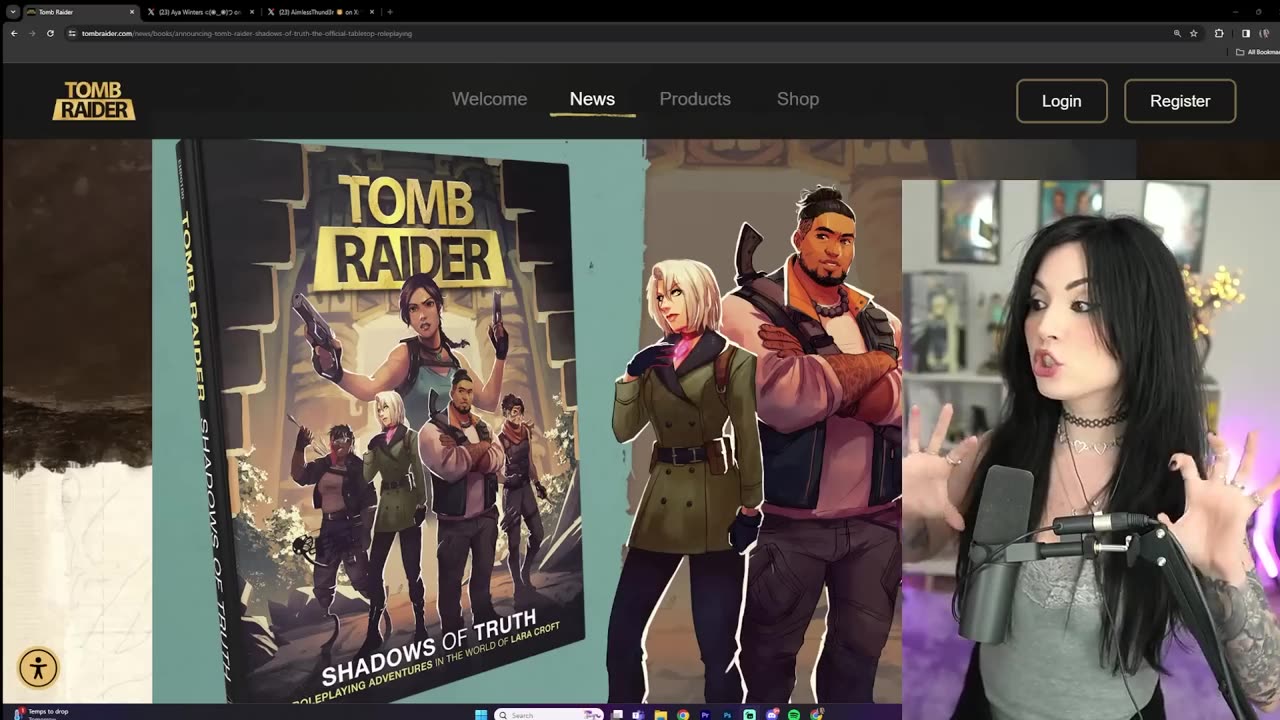Image resolution: width=1280 pixels, height=720 pixels.
Task: Open Premiere Pro from the taskbar
Action: (x=705, y=715)
